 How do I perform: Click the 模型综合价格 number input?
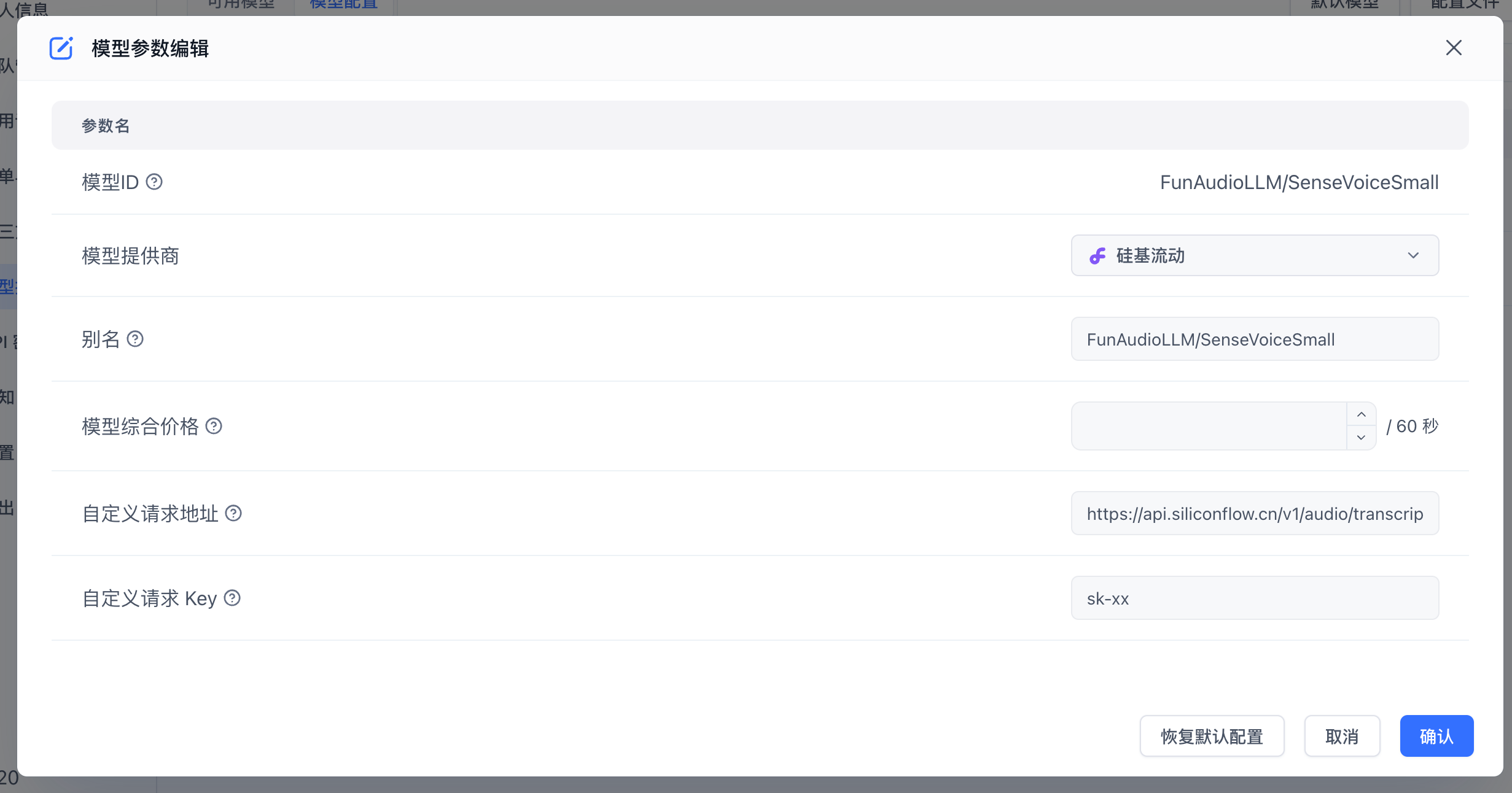pos(1209,426)
